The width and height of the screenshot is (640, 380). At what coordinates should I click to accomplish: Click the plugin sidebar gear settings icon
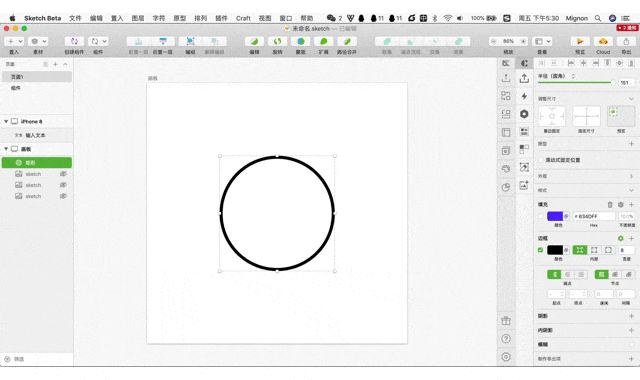(x=506, y=357)
